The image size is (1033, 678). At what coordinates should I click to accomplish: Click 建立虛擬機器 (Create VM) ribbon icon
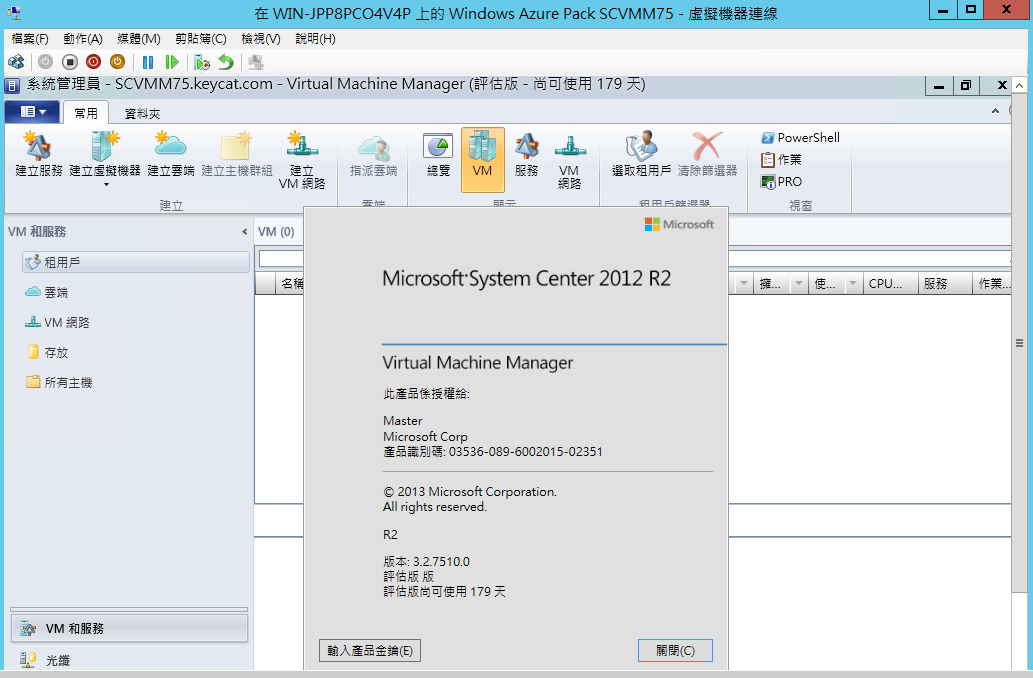tap(105, 154)
